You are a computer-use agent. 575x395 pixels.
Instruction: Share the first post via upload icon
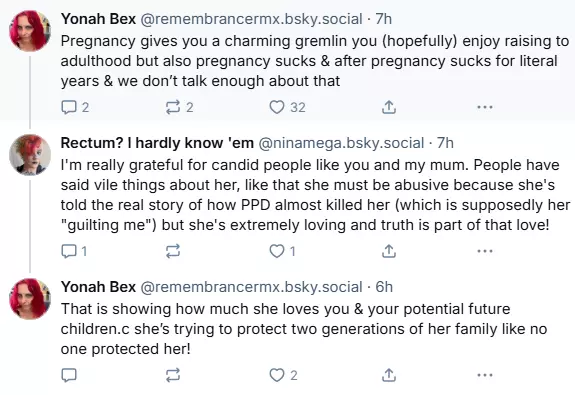click(x=389, y=107)
